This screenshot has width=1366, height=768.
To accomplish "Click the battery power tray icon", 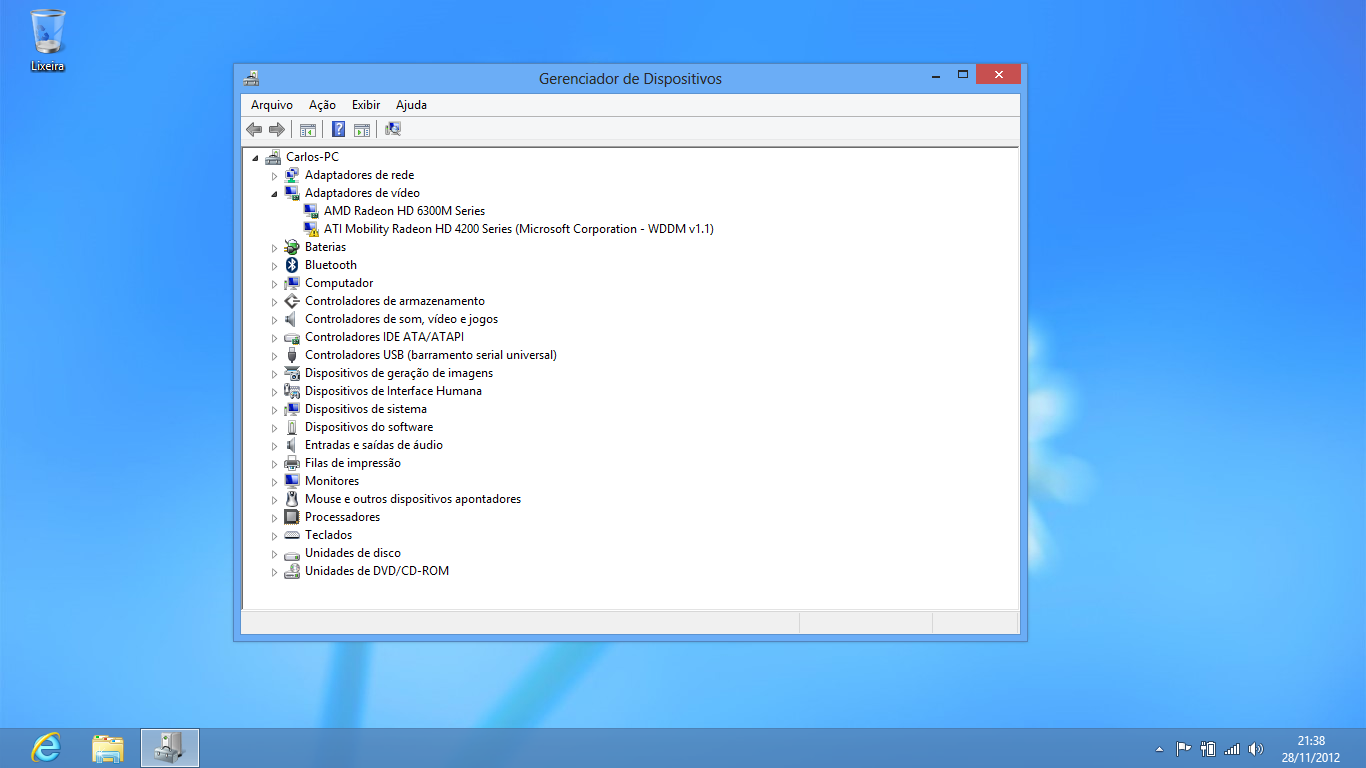I will click(x=1208, y=749).
